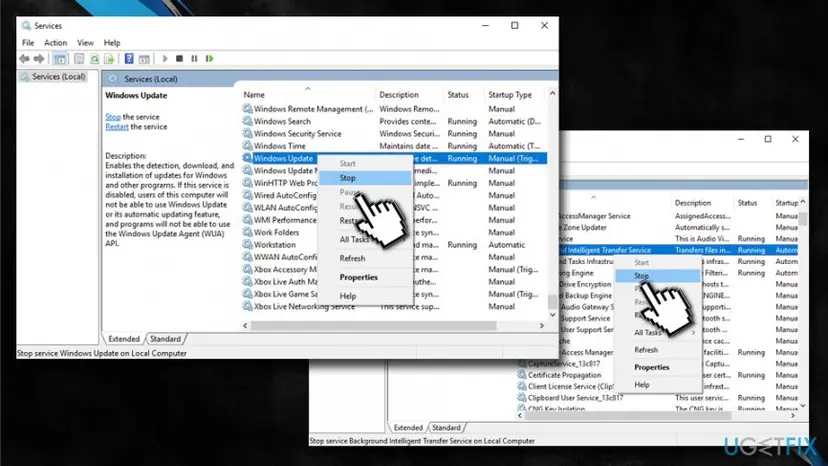Select Windows Security Service row
Screen dimensions: 828x466
[x=394, y=133]
